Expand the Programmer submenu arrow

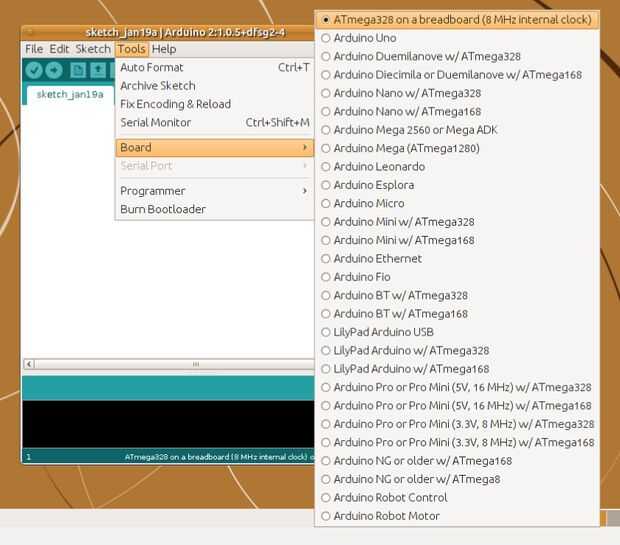[304, 191]
